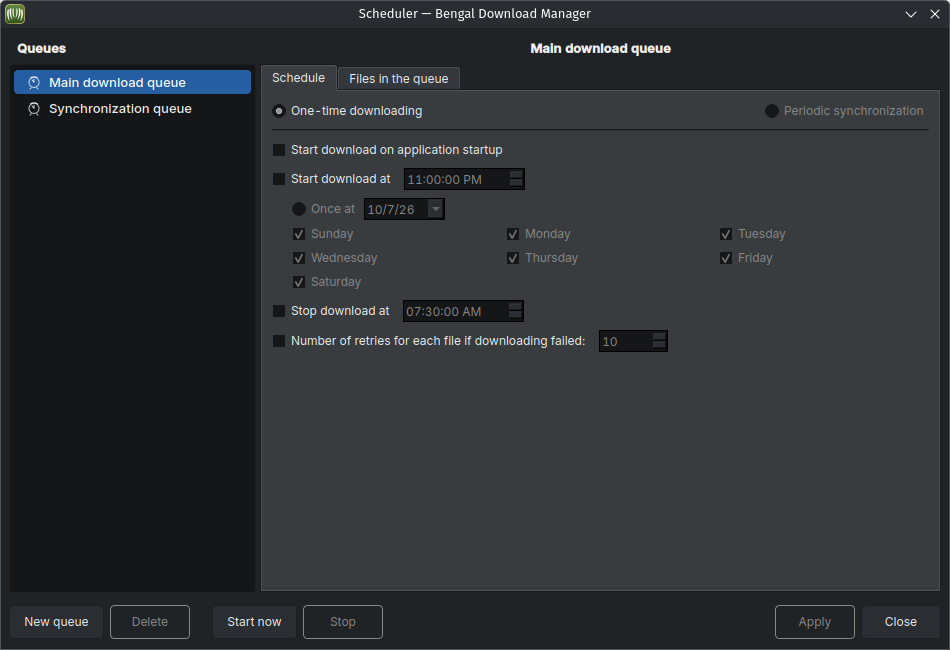
Task: Decrease retries count with the down arrow
Action: click(x=660, y=345)
